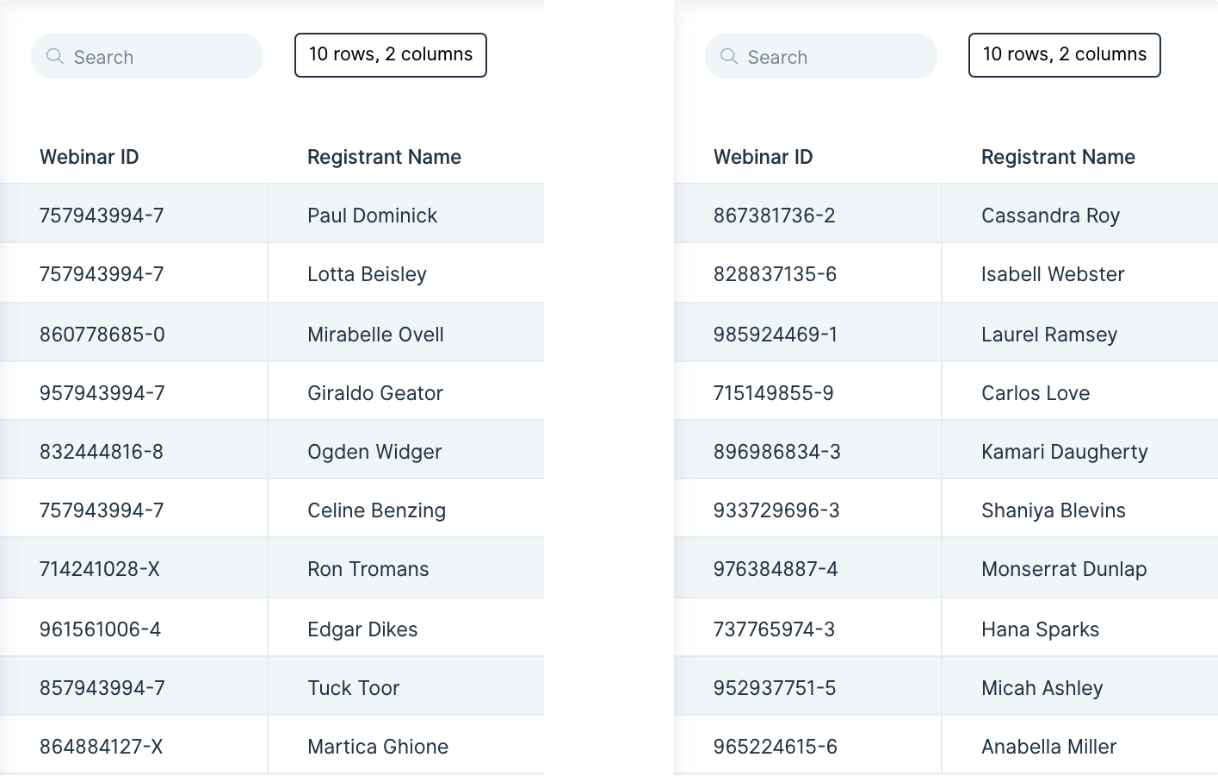
Task: Focus the right table Search field
Action: pyautogui.click(x=821, y=57)
